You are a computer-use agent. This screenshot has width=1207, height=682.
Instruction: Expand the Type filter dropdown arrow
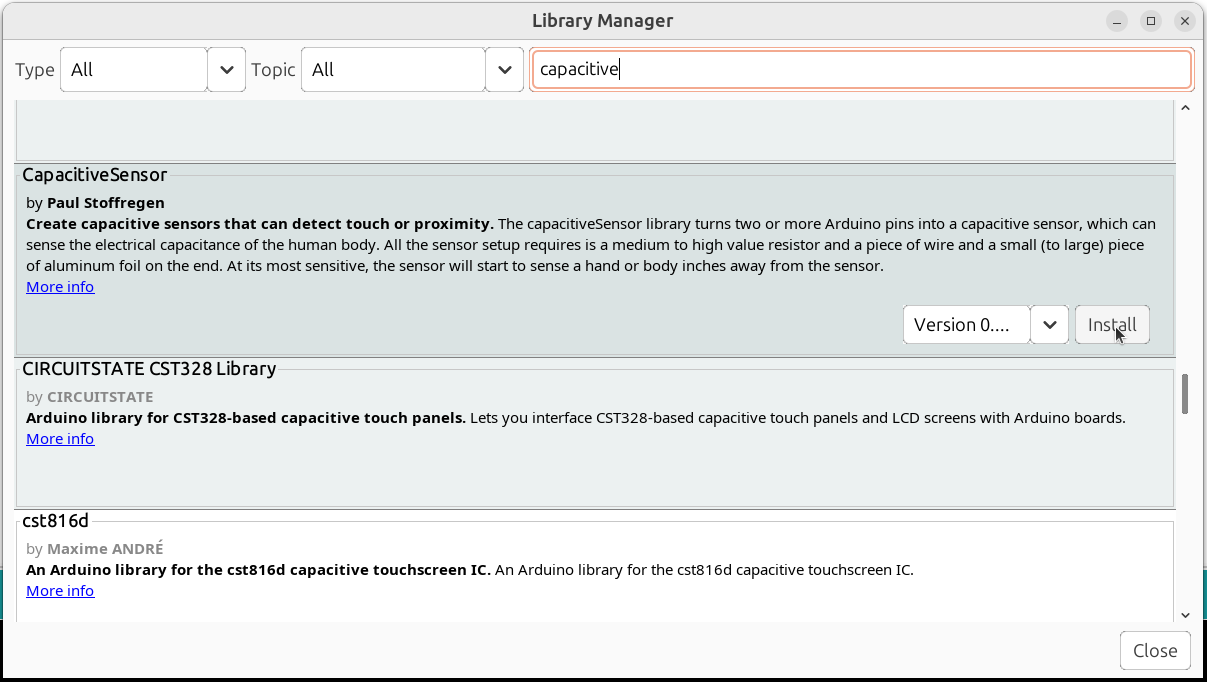227,70
